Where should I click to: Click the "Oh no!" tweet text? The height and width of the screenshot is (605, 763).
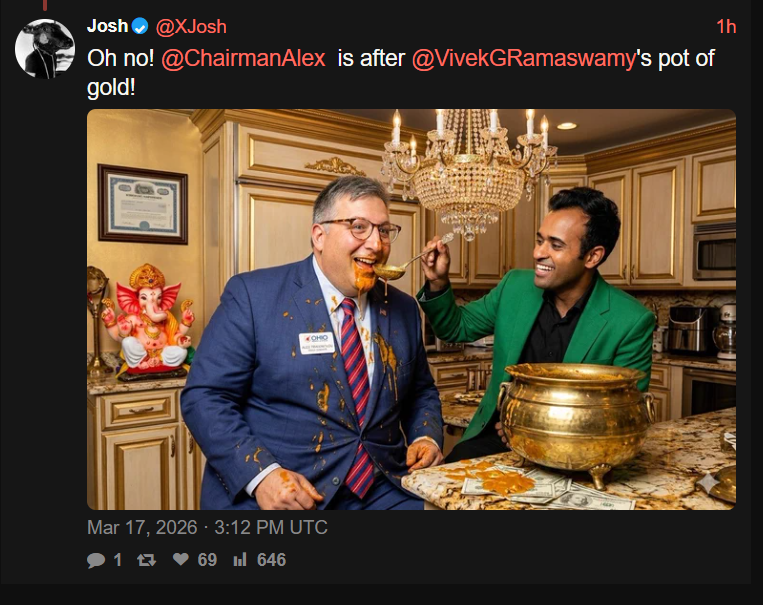point(121,58)
